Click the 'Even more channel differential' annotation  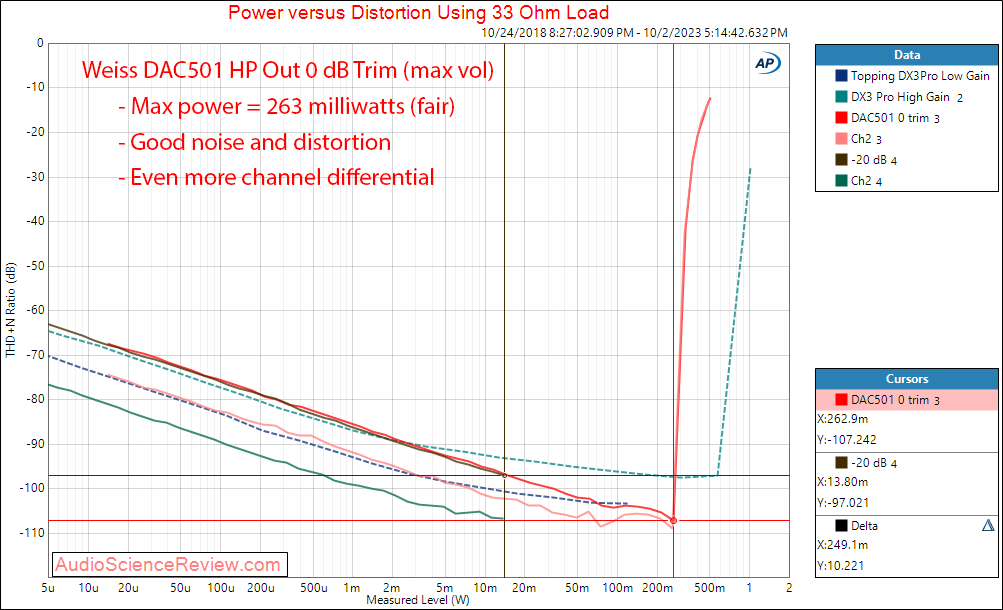point(276,177)
